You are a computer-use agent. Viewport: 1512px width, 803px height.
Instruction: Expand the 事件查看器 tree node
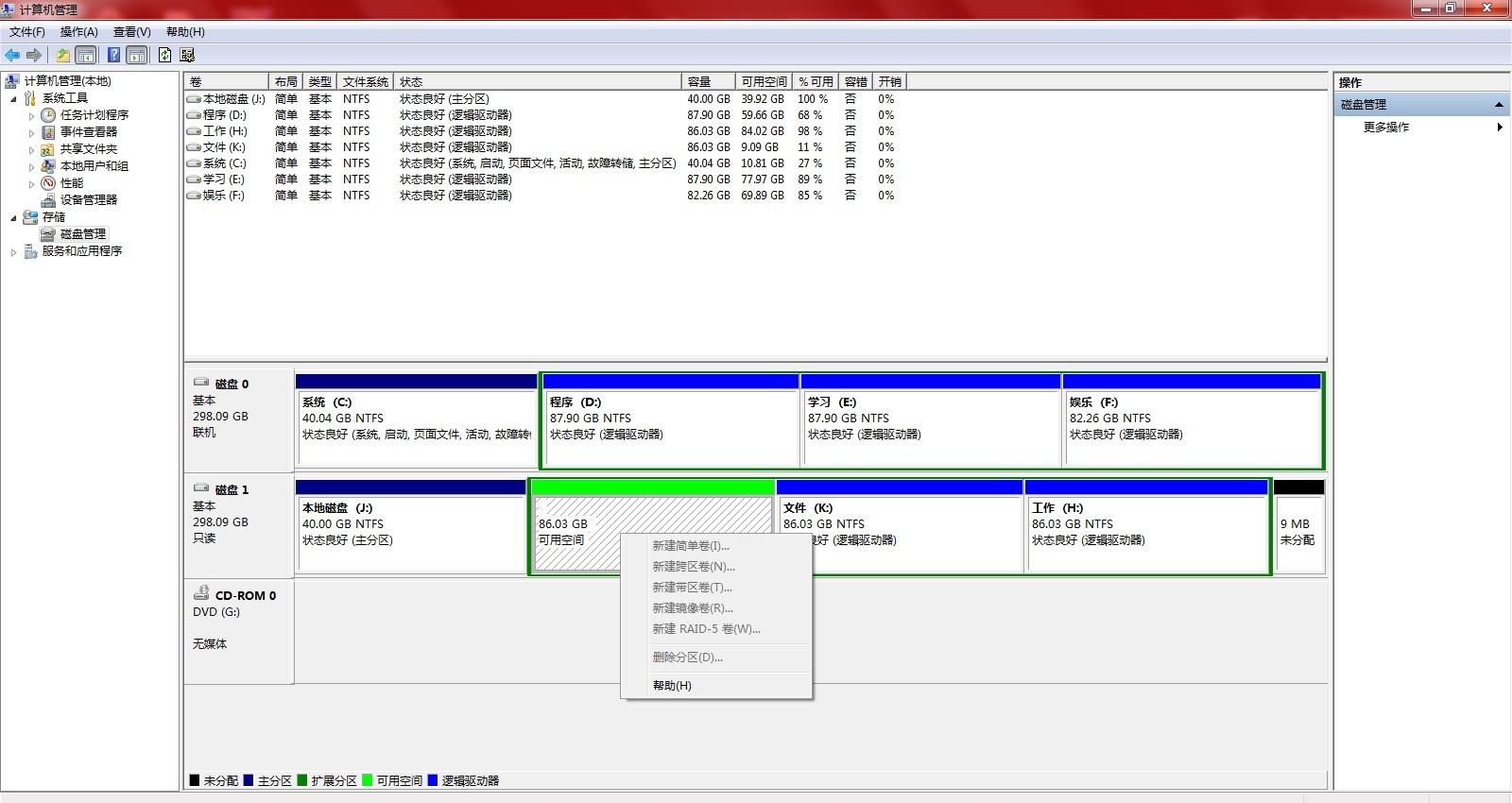click(x=31, y=133)
